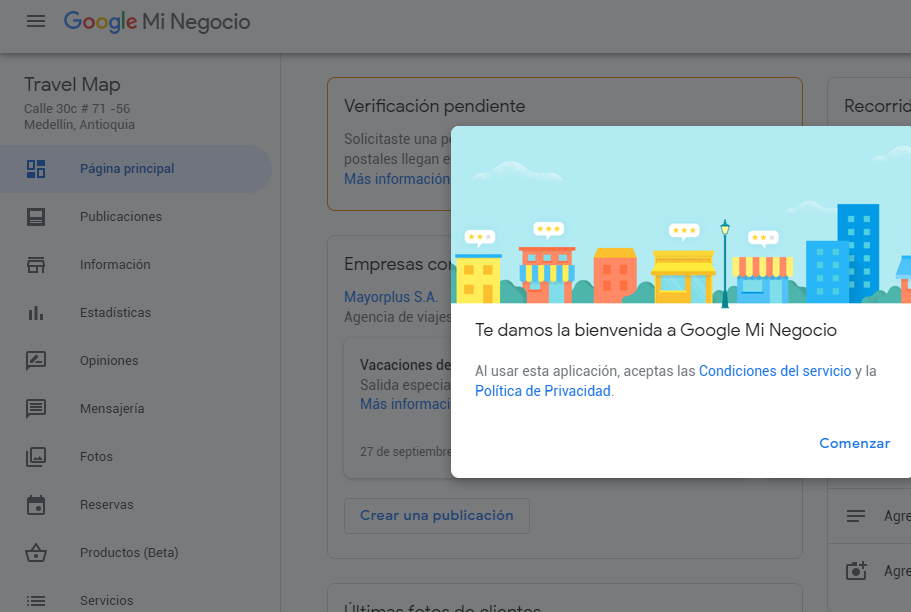Click the Google Mi Negocio logo
Viewport: 911px width, 612px height.
pos(157,22)
